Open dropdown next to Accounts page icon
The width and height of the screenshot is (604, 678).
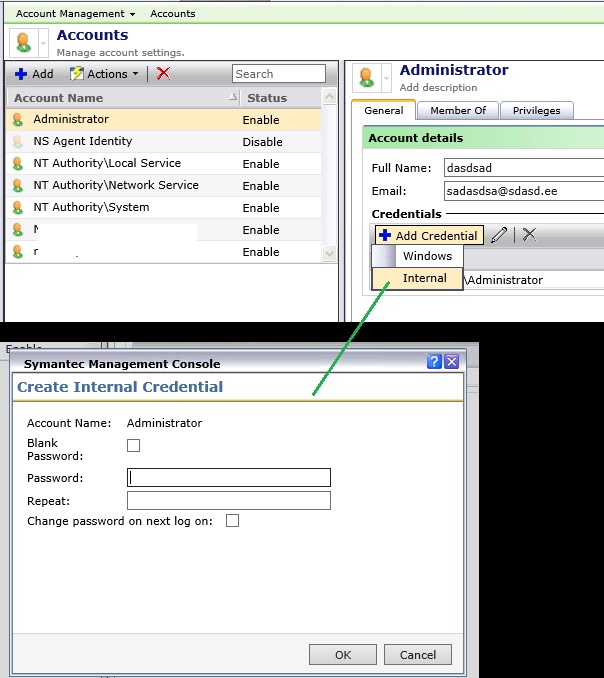tap(43, 43)
